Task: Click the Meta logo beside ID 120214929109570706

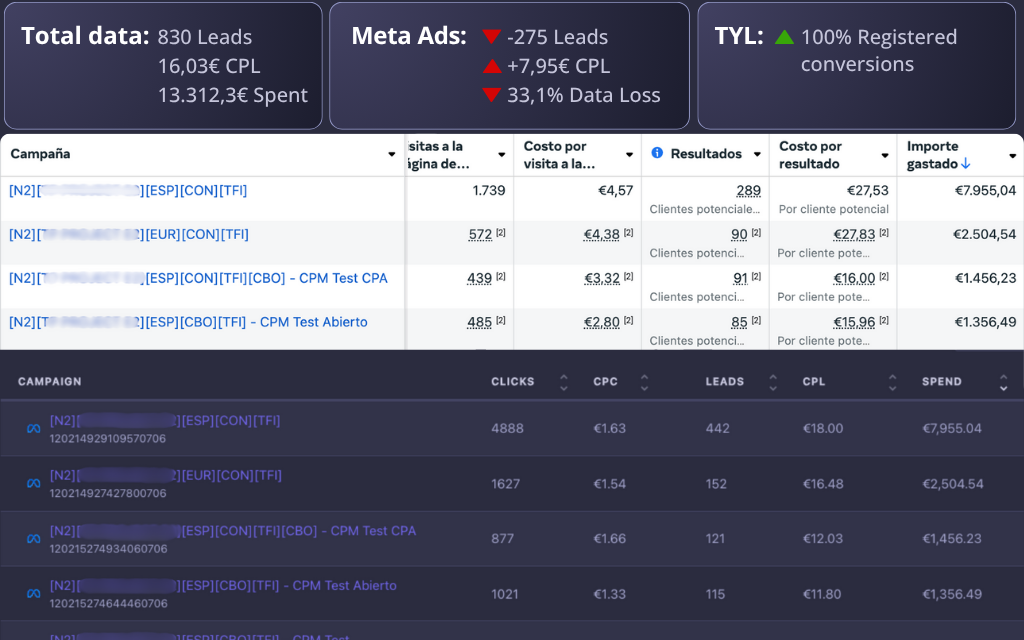Action: 33,429
